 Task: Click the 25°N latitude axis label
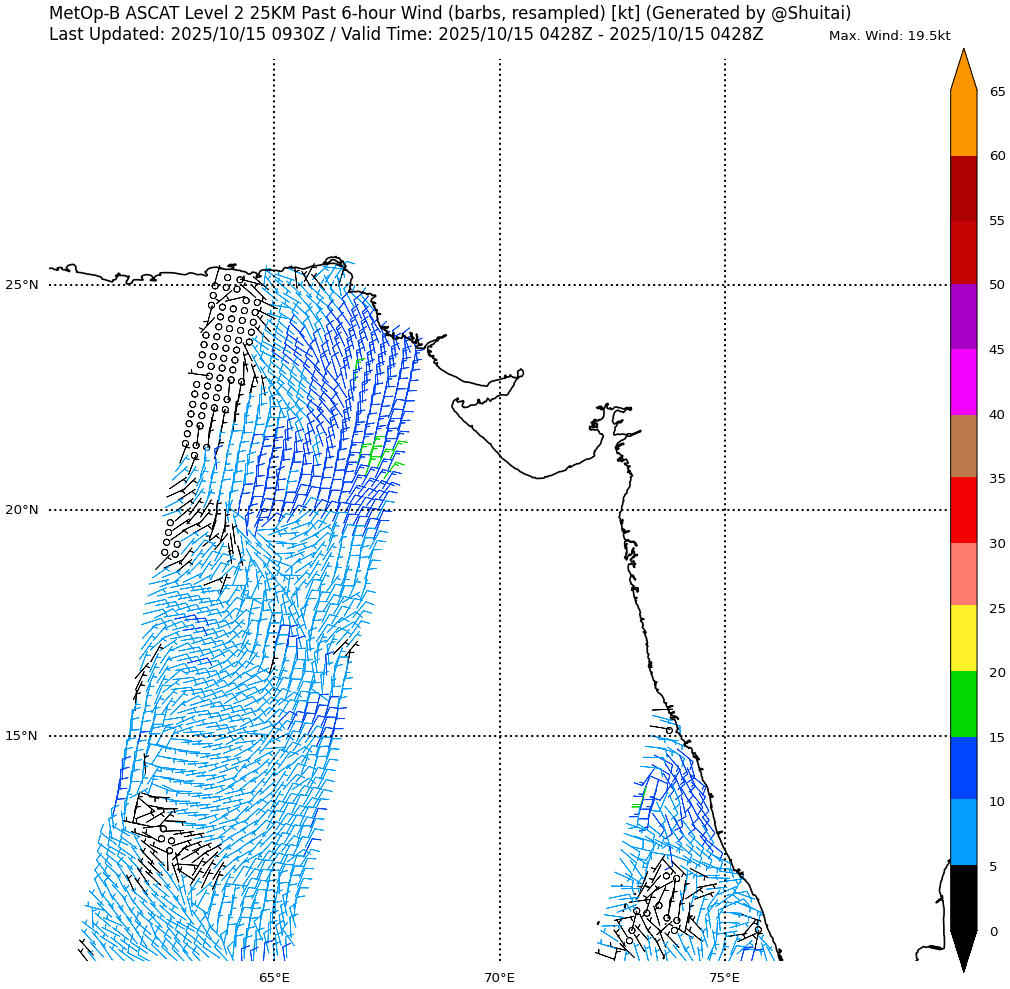point(21,285)
